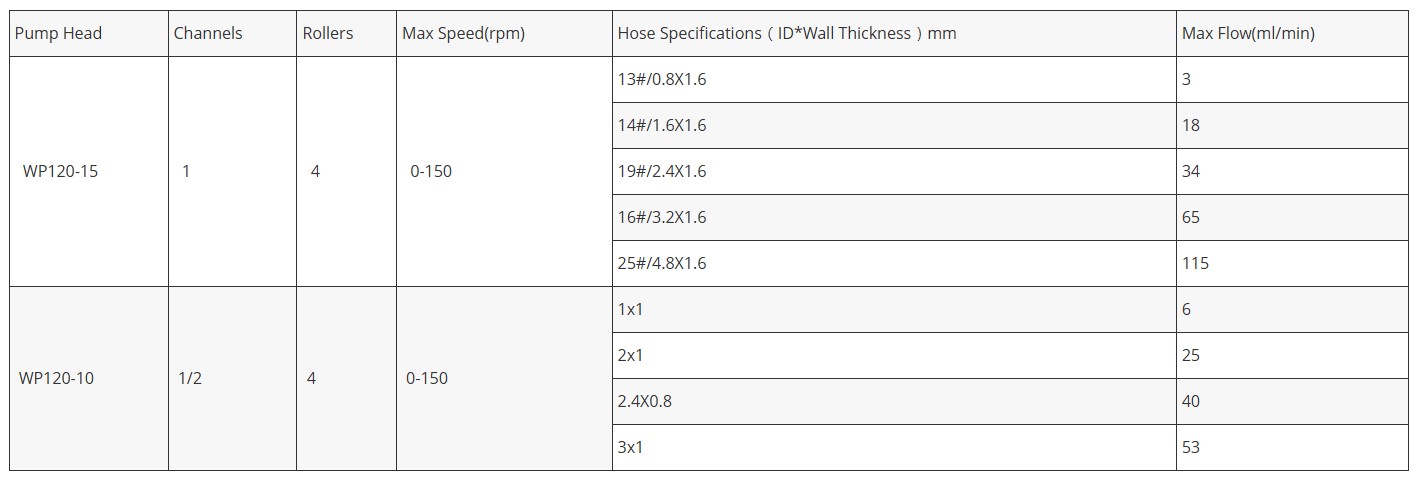The image size is (1415, 477).
Task: Select hose specification 13#/0.8X1.6
Action: coord(662,79)
